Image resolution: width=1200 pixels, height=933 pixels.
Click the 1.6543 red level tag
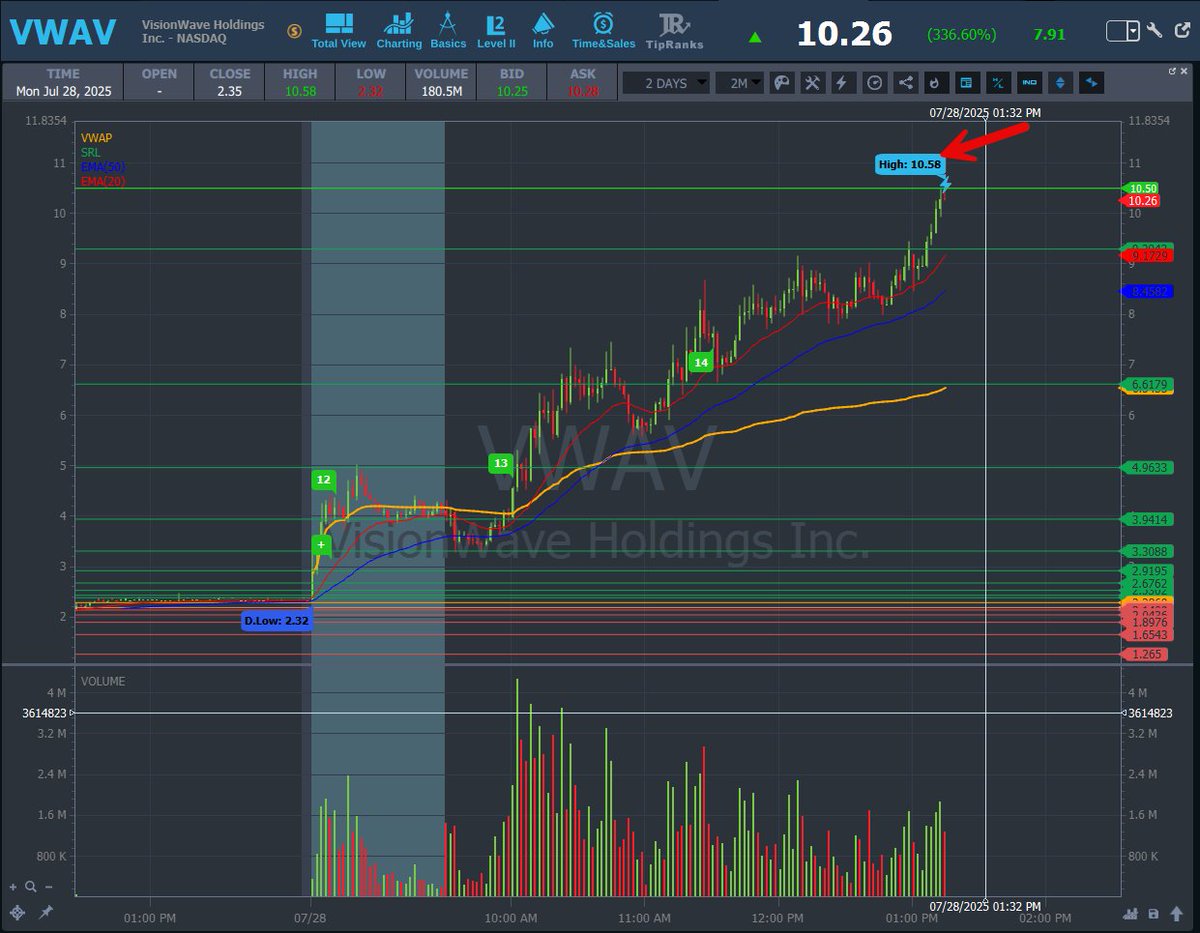click(1147, 635)
